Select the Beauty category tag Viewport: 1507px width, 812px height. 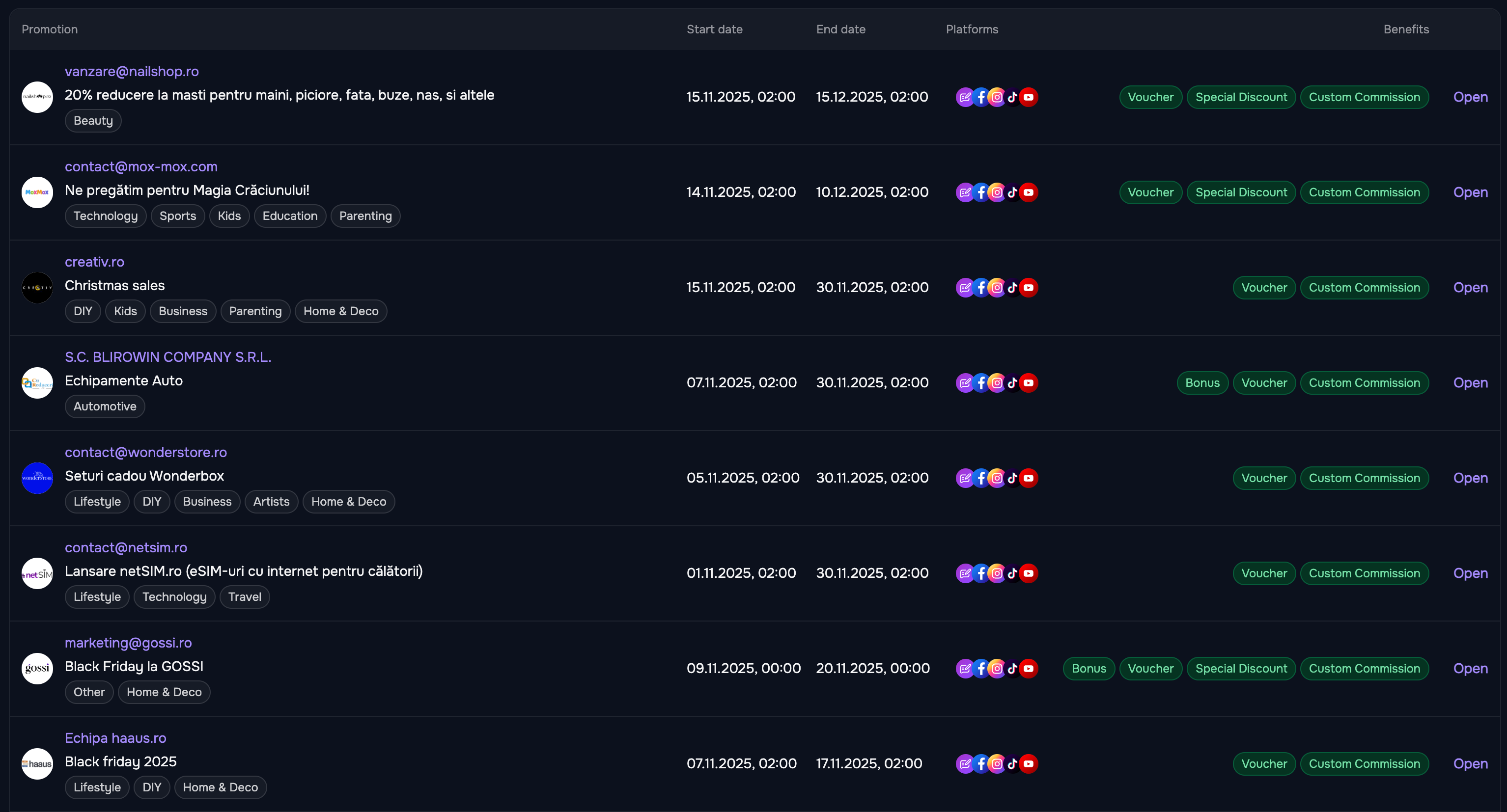click(x=93, y=121)
